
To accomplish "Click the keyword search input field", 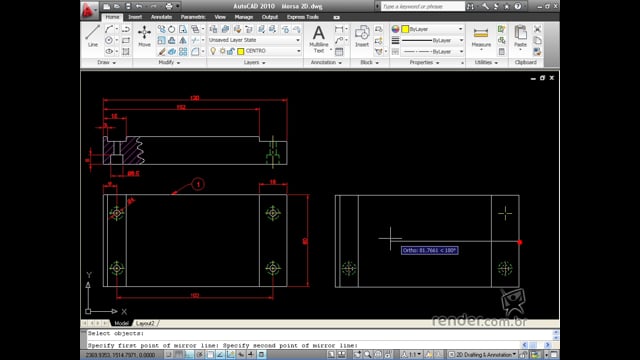I will pos(423,6).
